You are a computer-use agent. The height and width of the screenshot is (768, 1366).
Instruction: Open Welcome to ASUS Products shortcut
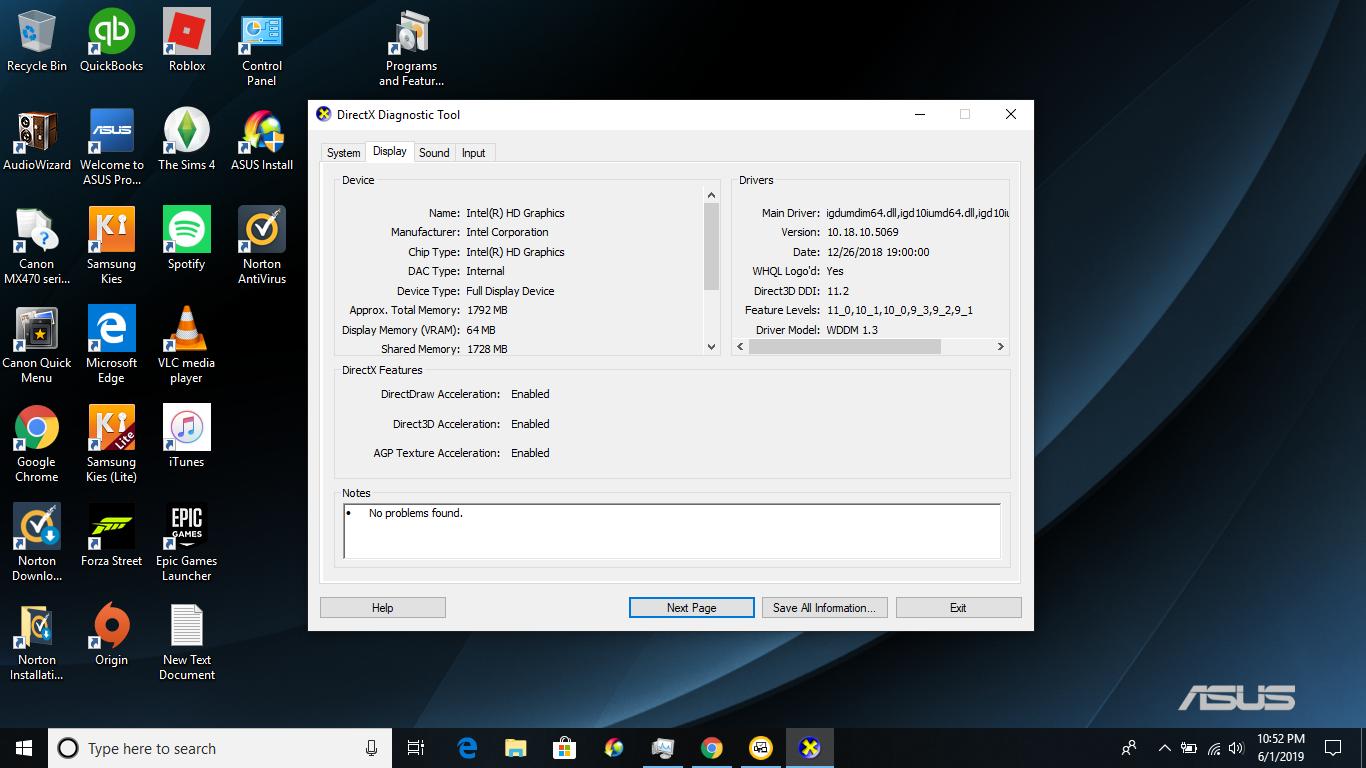pos(112,147)
